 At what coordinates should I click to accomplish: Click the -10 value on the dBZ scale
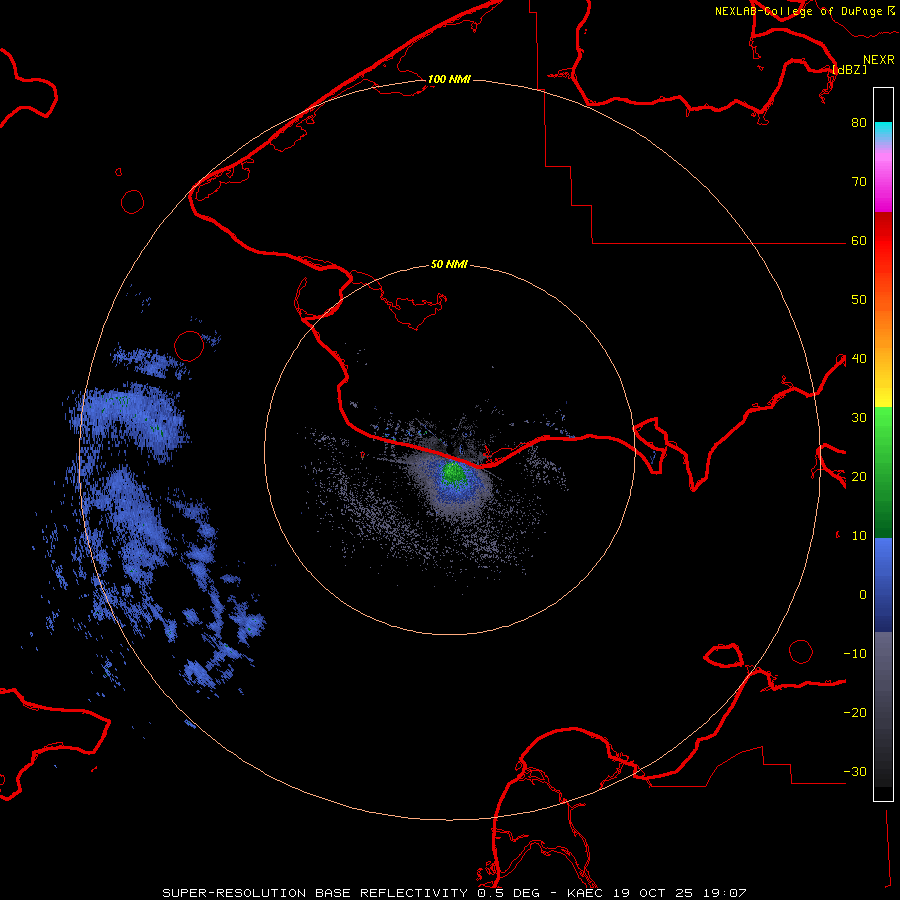coord(855,653)
